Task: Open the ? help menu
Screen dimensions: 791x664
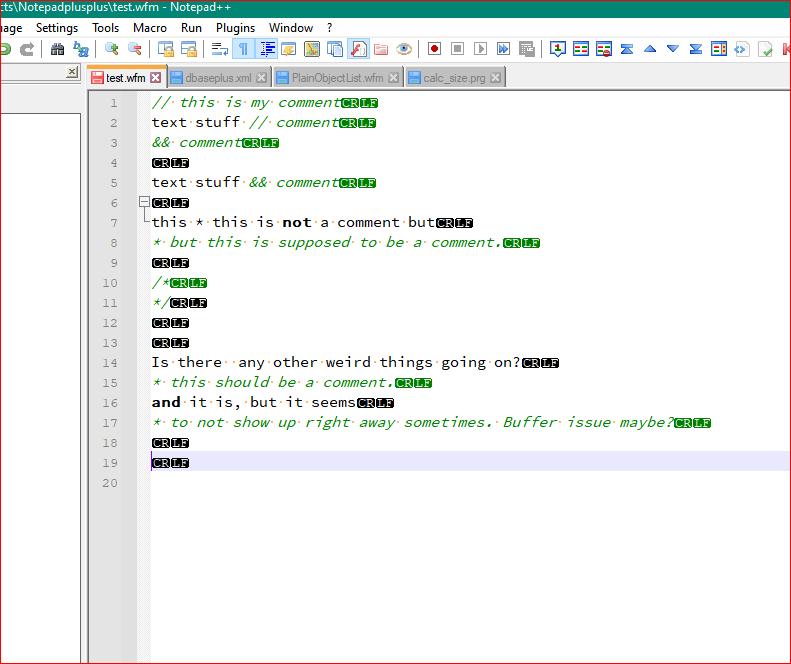Action: (329, 28)
